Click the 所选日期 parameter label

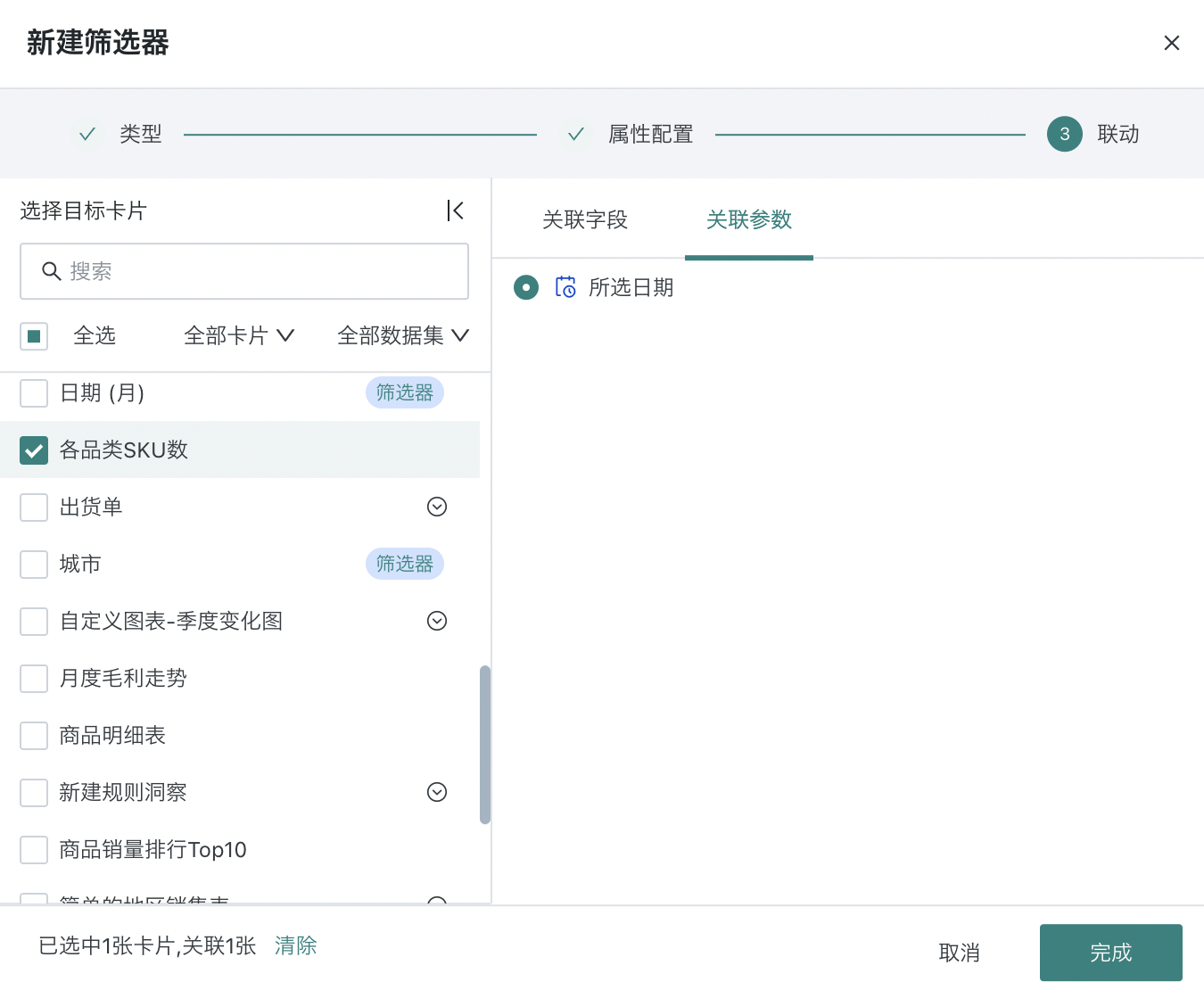[631, 287]
